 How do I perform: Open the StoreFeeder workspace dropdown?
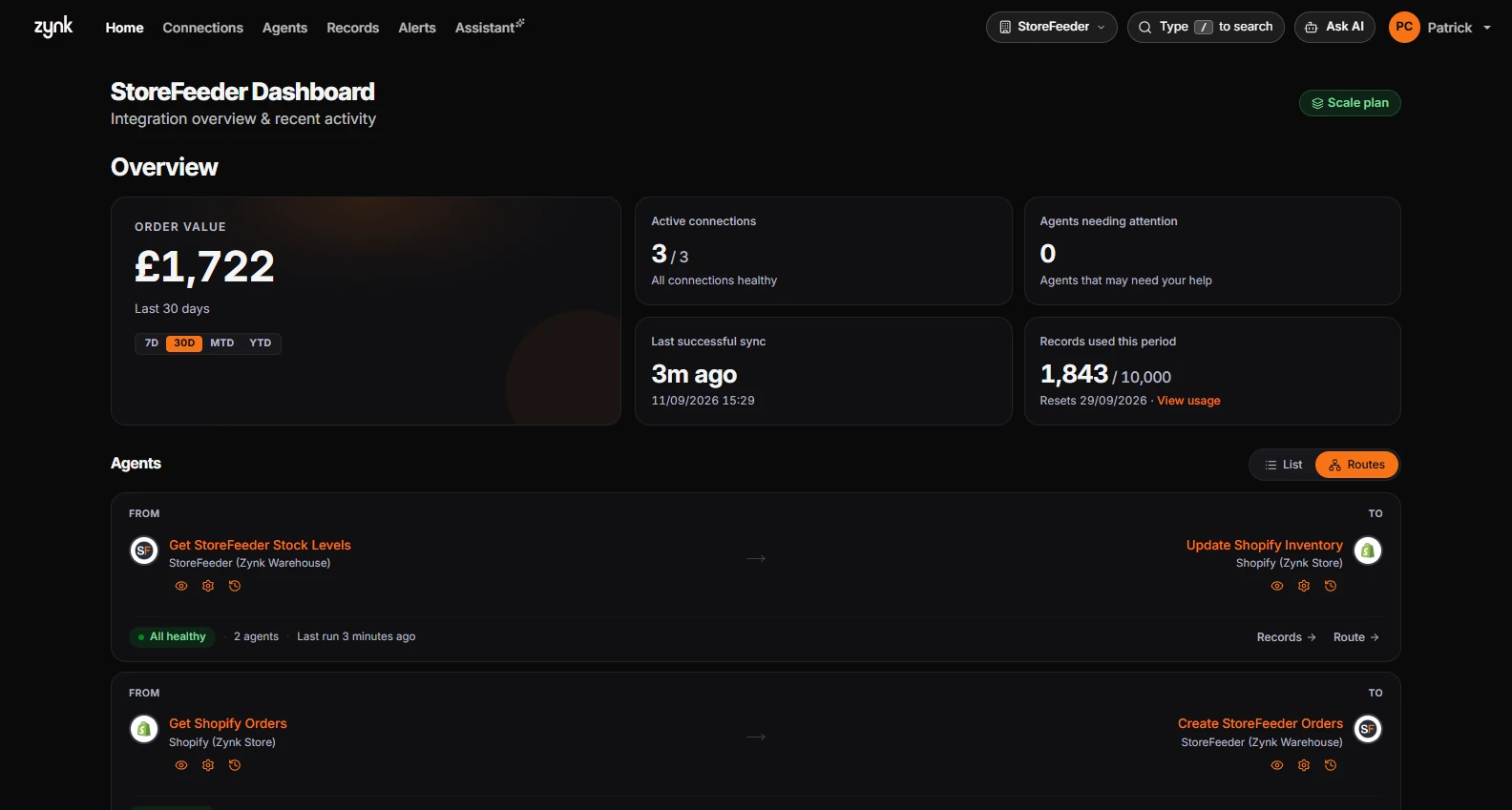[x=1052, y=27]
